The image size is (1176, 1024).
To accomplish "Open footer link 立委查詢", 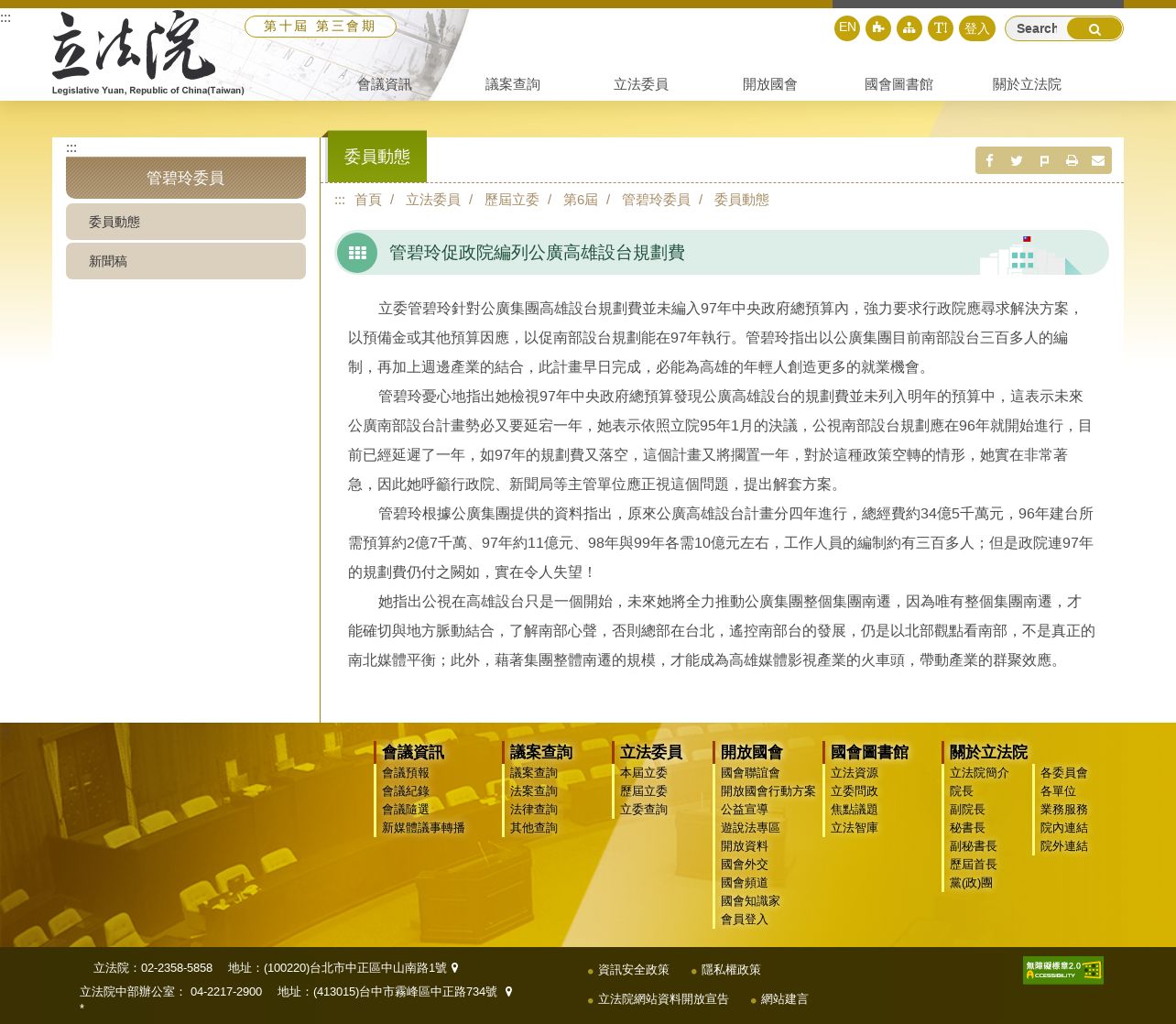I will coord(644,810).
